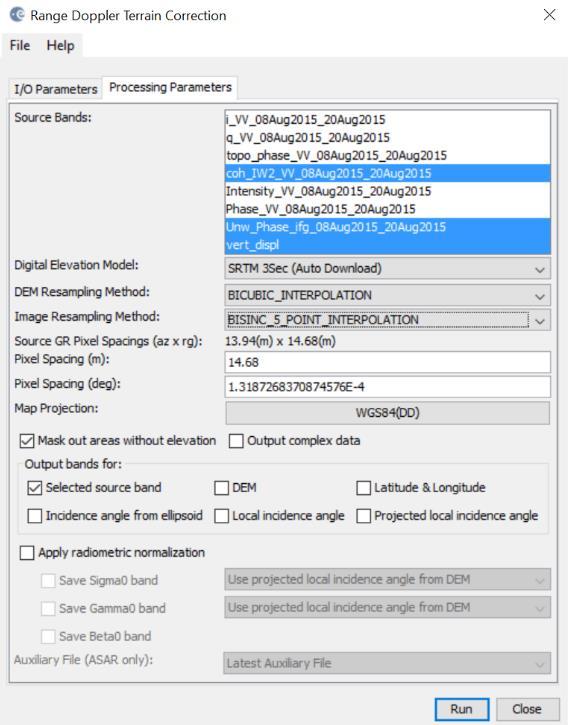Open the Help menu
The height and width of the screenshot is (725, 568).
pos(60,45)
